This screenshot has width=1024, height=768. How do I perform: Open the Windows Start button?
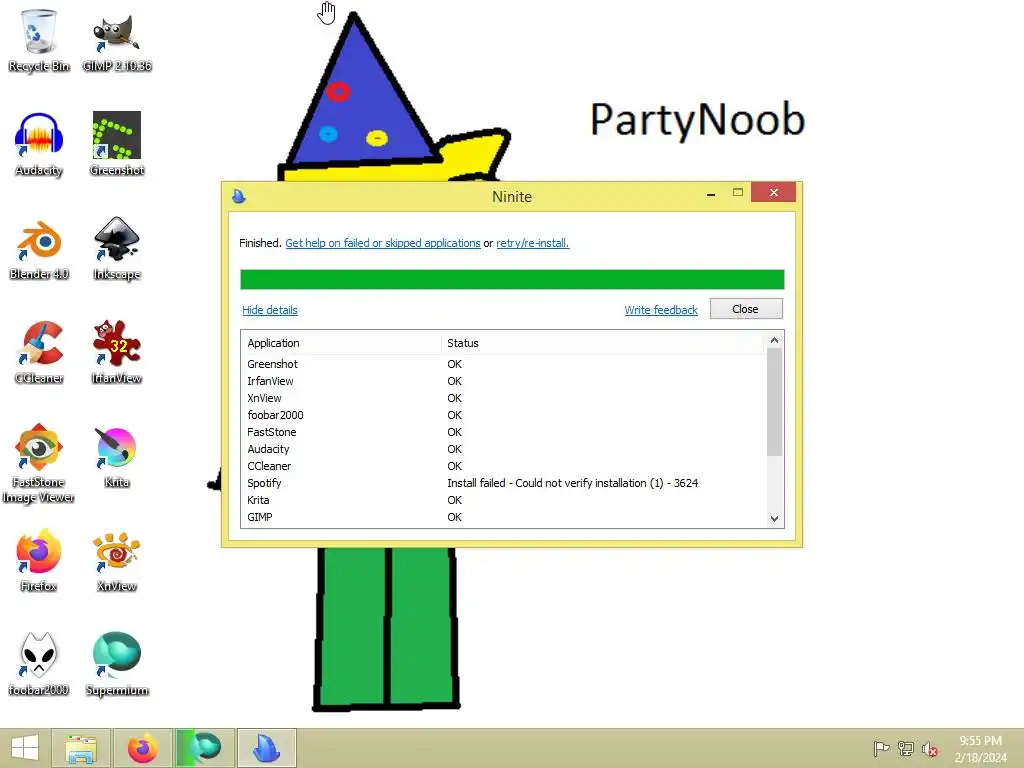coord(25,748)
